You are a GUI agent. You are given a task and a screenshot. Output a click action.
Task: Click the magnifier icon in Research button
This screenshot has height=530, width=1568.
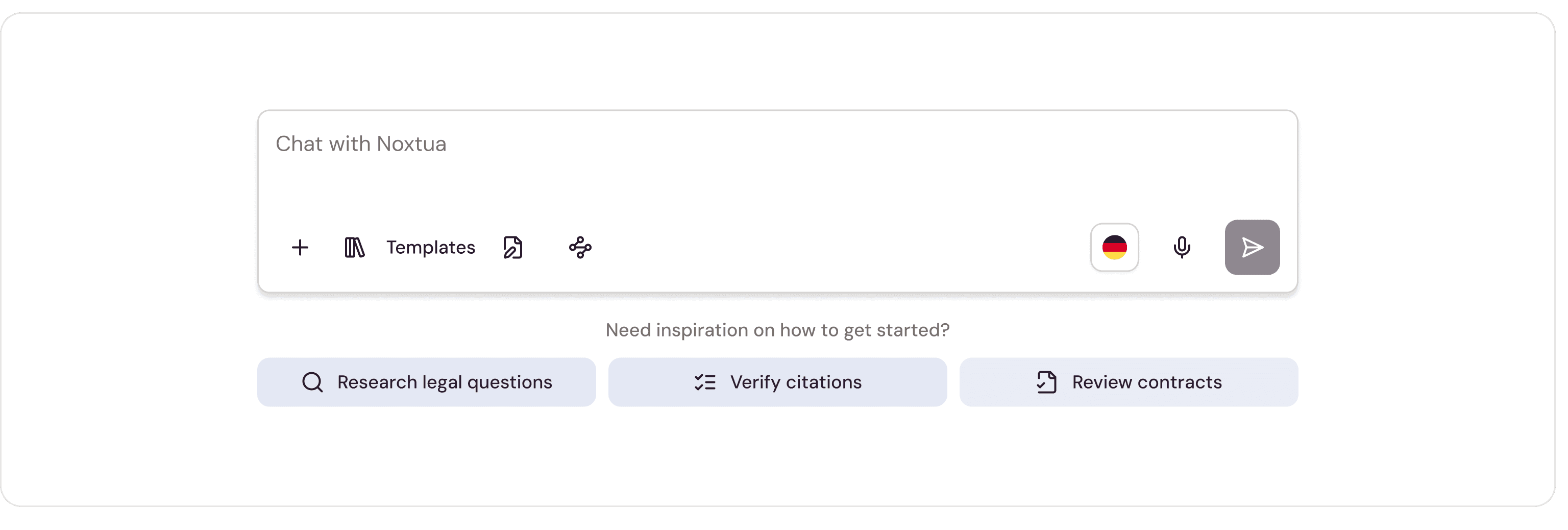tap(312, 382)
